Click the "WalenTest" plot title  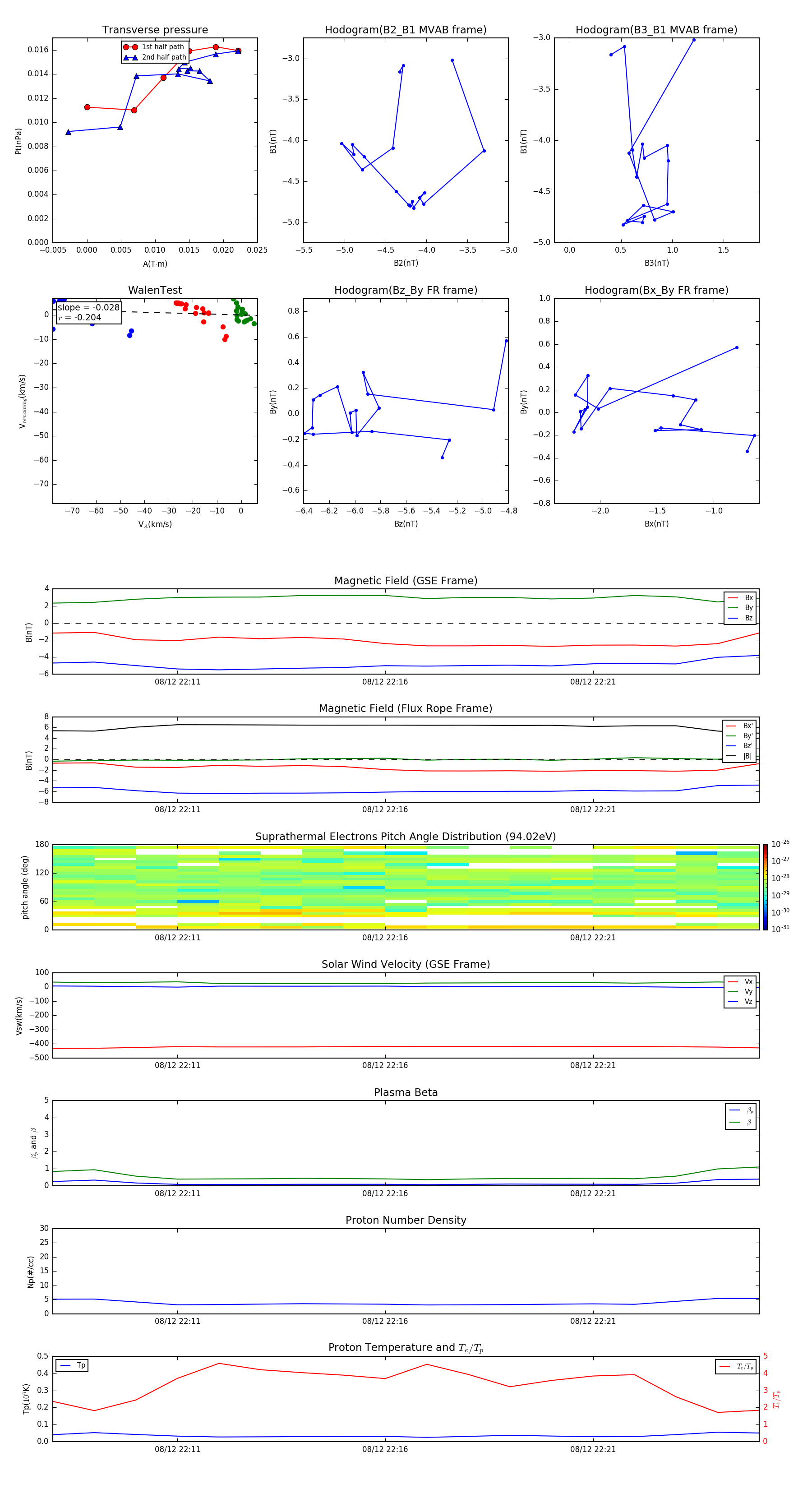[x=155, y=290]
